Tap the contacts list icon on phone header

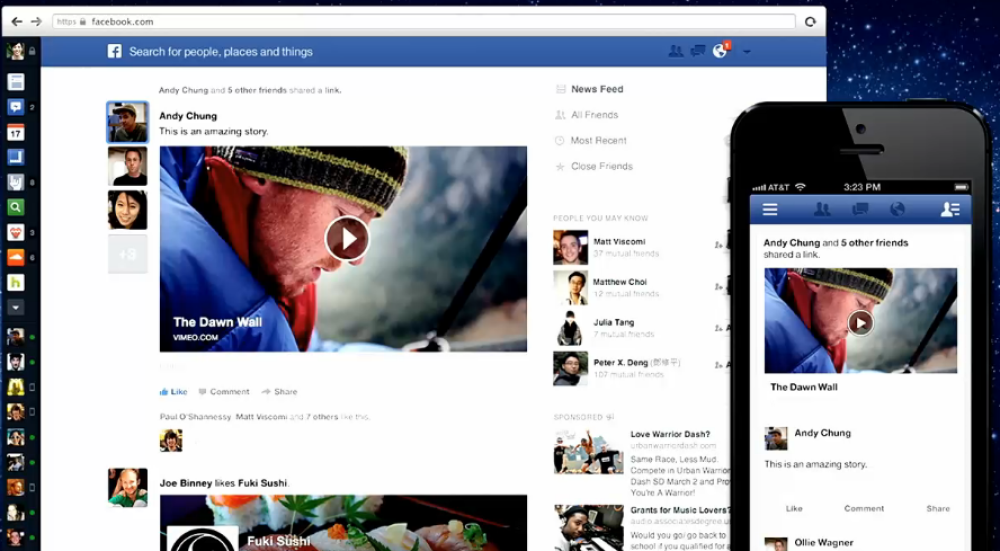(950, 209)
